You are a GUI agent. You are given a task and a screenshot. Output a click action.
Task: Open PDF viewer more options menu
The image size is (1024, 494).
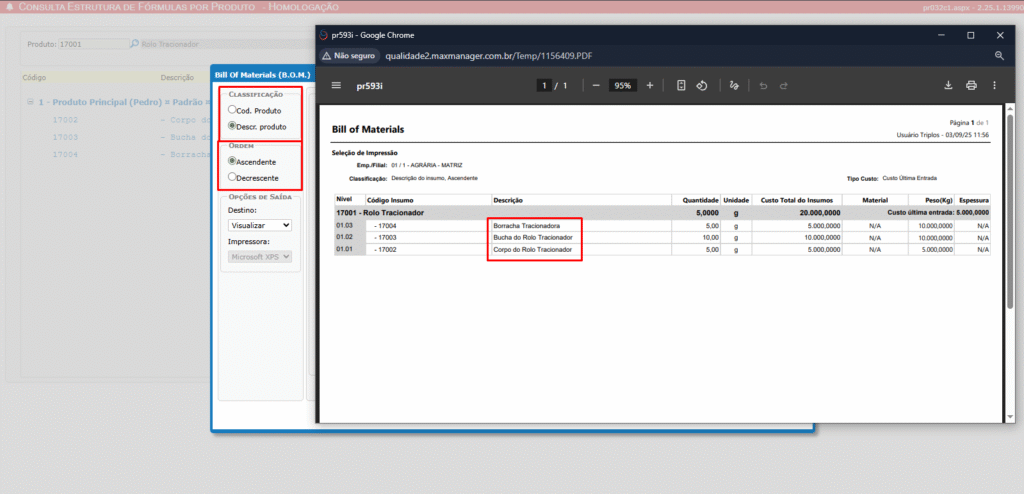[x=995, y=86]
